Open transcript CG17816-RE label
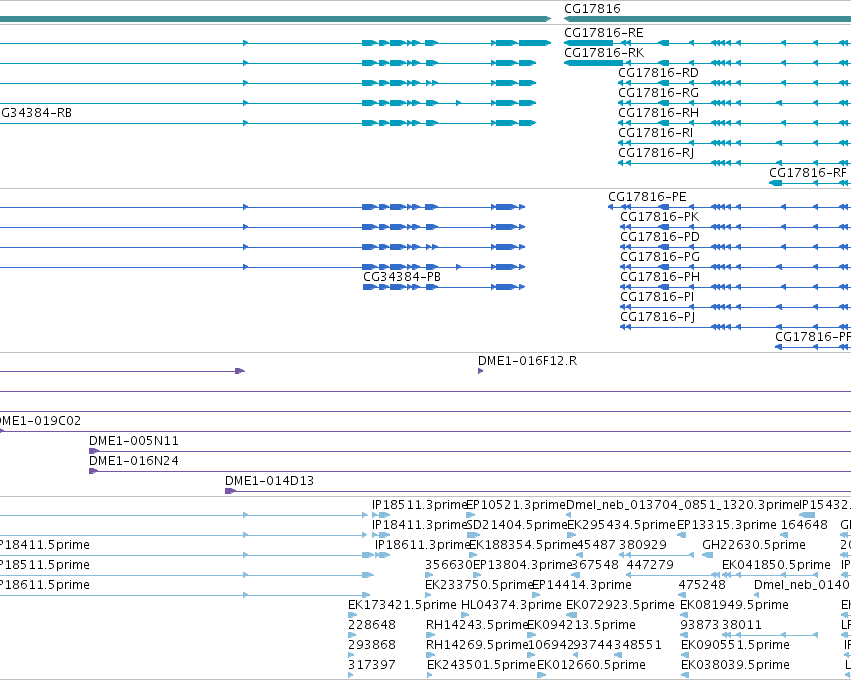This screenshot has height=680, width=851. [x=604, y=33]
